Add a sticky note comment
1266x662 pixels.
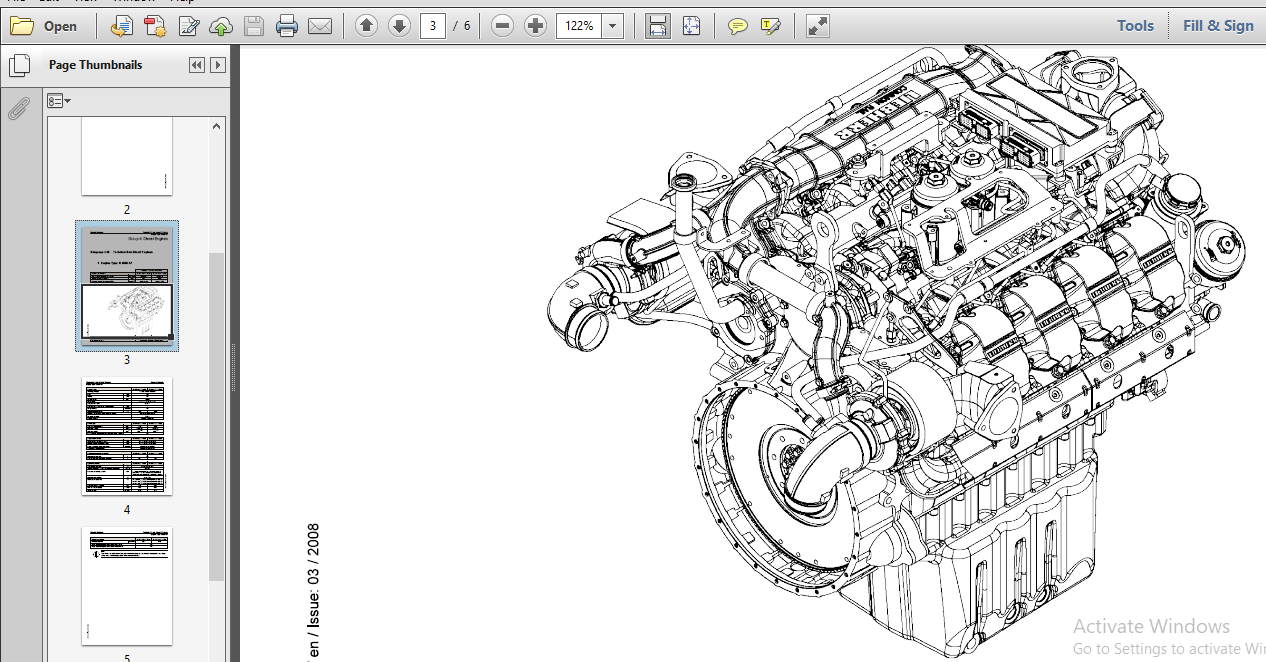(x=737, y=26)
